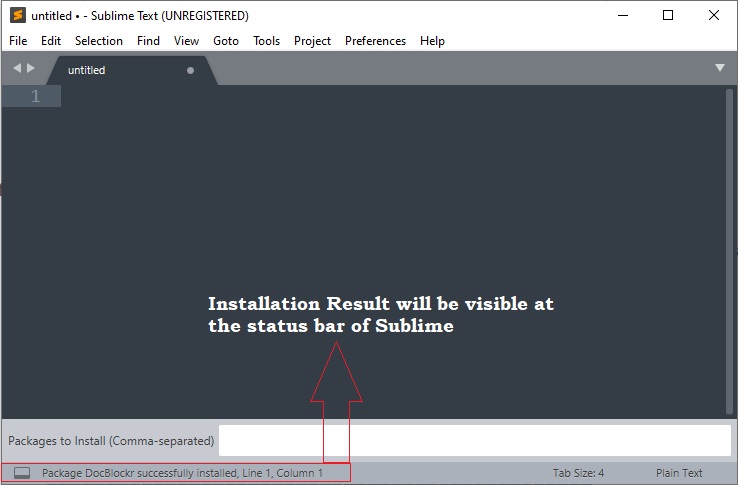Close the untitled tab via unsaved dot
This screenshot has height=485, width=738.
click(190, 71)
